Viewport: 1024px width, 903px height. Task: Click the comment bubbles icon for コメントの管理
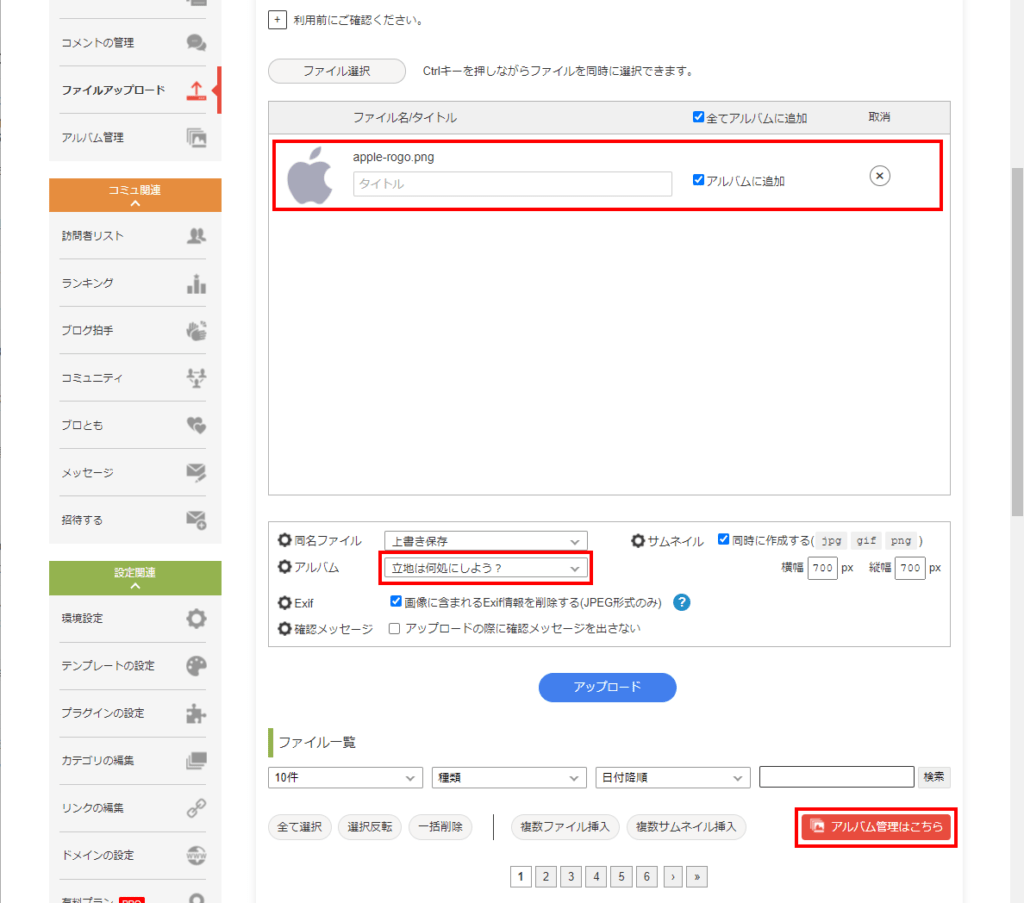click(x=196, y=42)
